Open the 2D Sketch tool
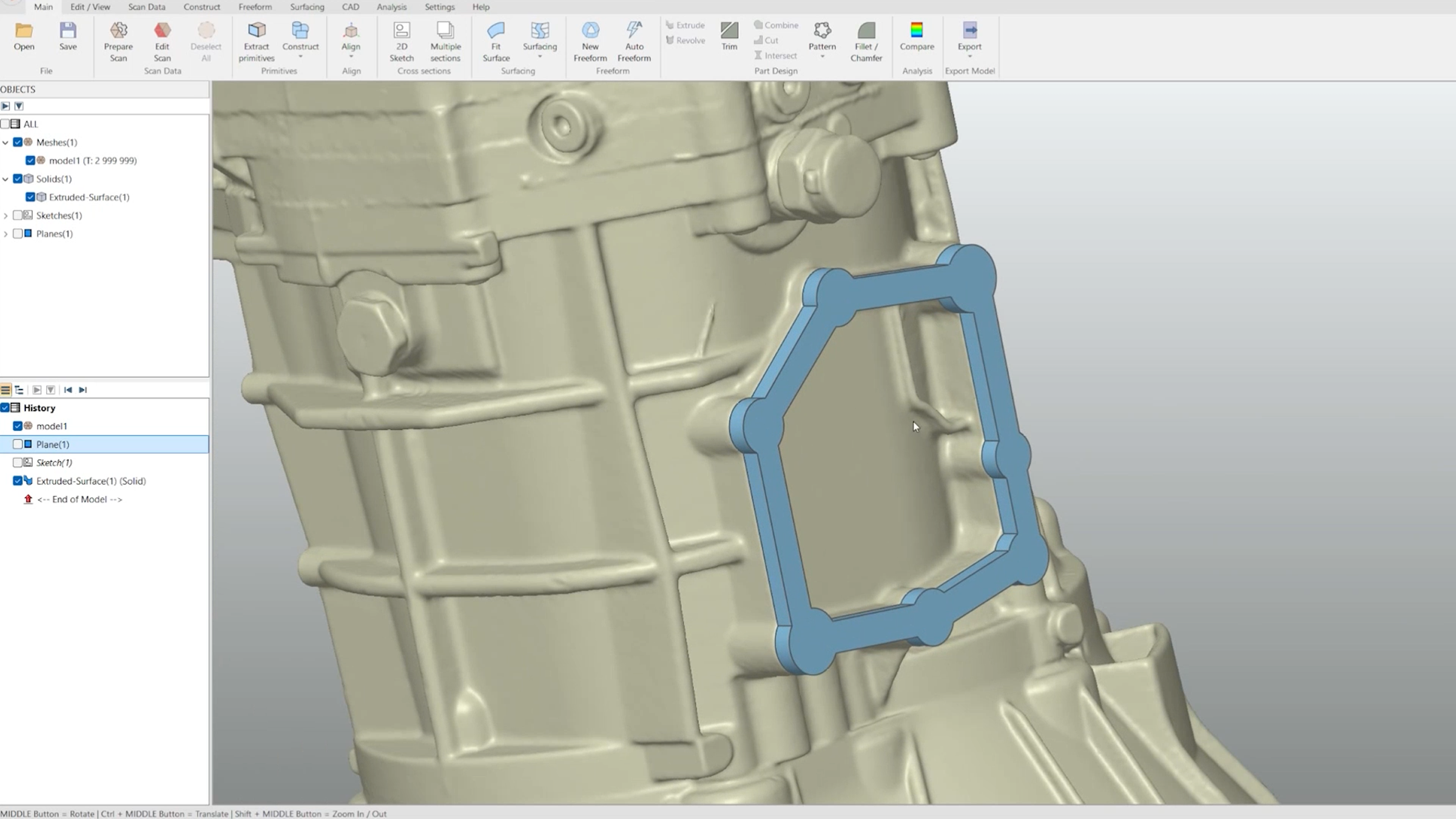 tap(401, 30)
